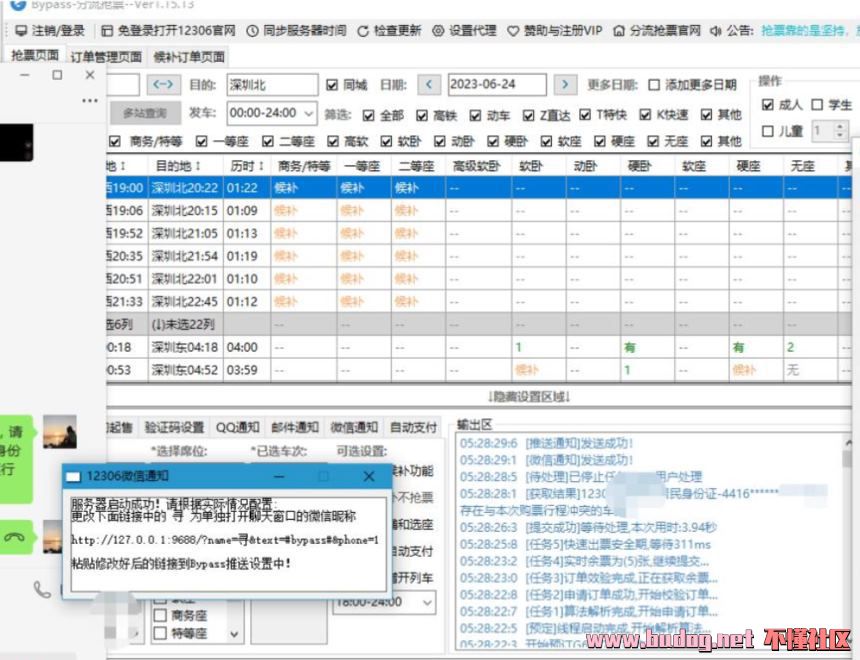The image size is (860, 660).
Task: Open the QQ通知 tab
Action: pos(237,427)
